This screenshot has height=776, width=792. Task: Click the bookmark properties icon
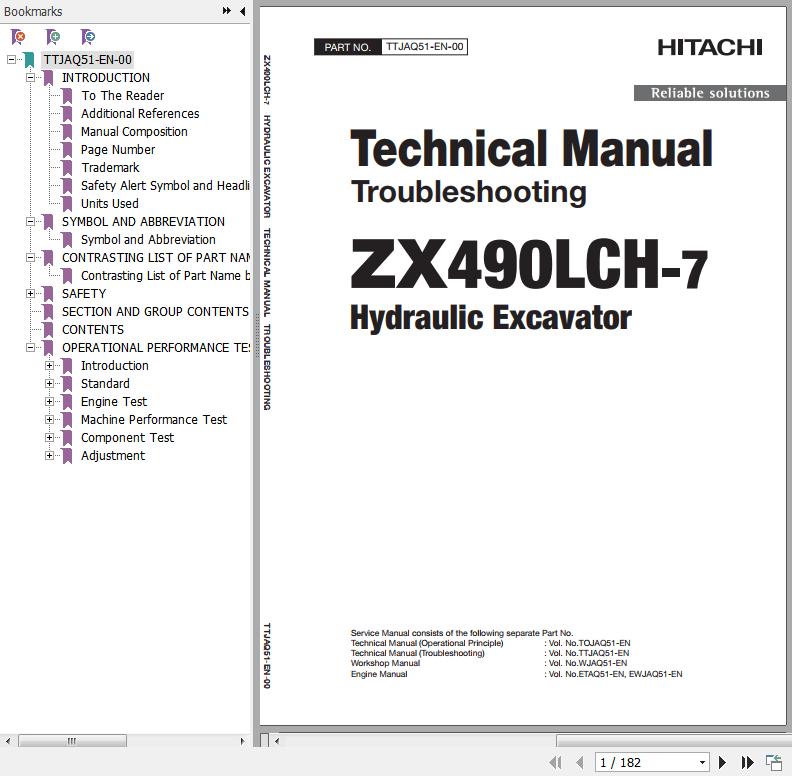(87, 36)
